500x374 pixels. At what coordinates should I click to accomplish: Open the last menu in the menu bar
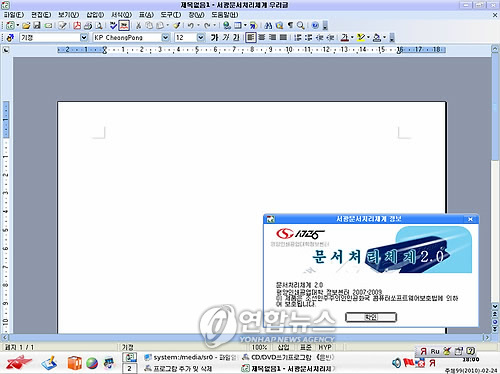[225, 15]
